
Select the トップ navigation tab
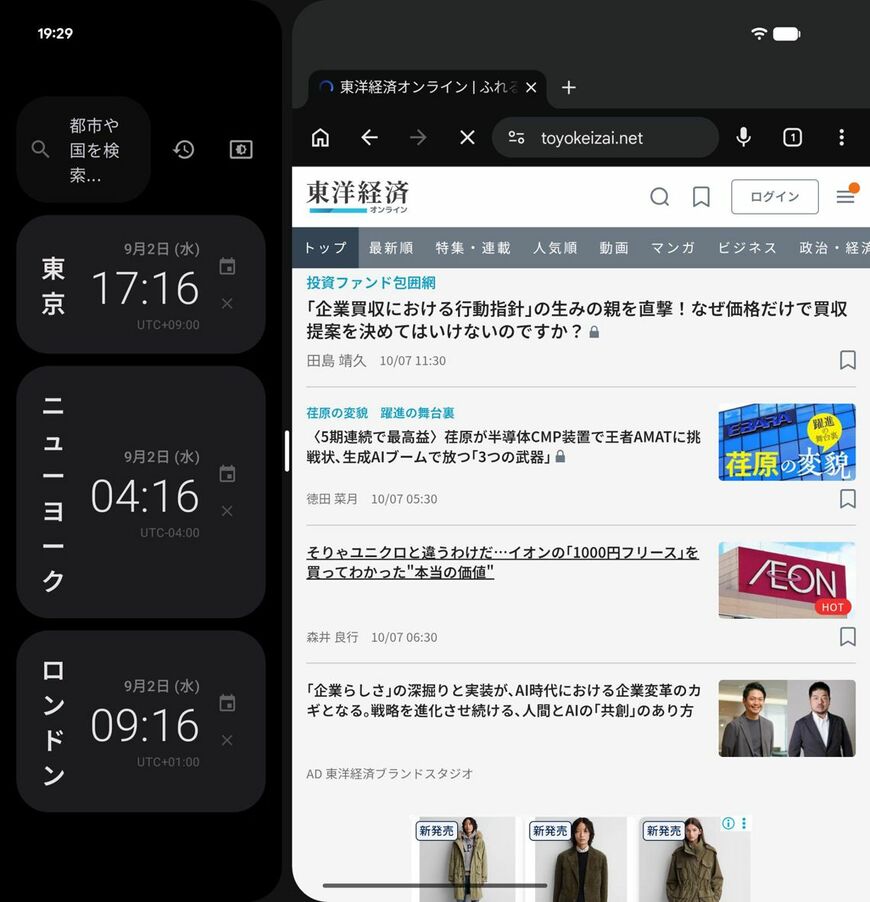click(325, 248)
